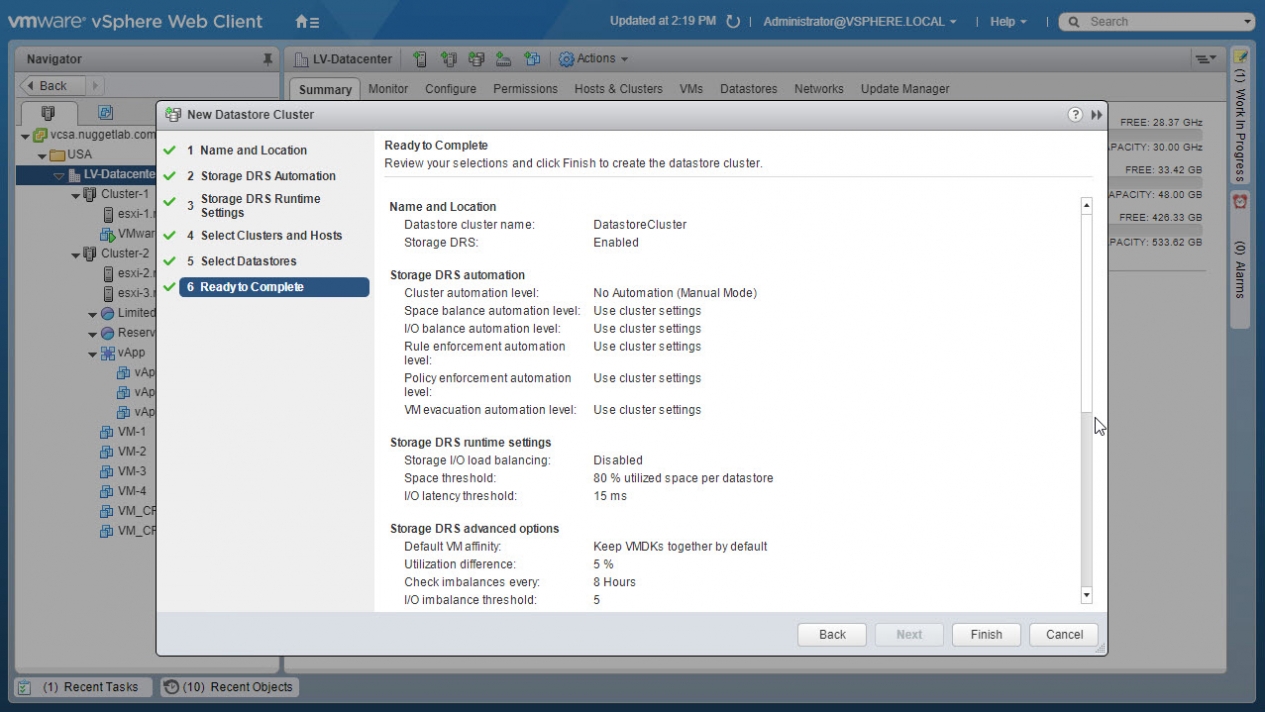Open the Administrator@VSPHERE.LOCAL user menu
The width and height of the screenshot is (1265, 712).
coord(860,22)
